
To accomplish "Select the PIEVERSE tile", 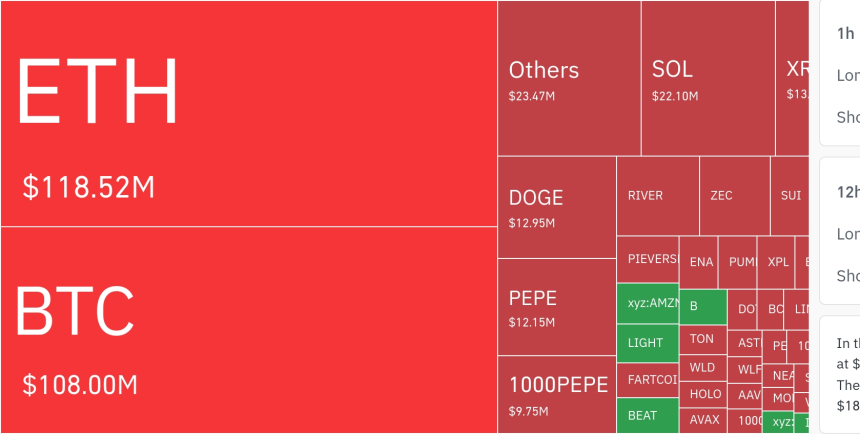I will pyautogui.click(x=647, y=260).
